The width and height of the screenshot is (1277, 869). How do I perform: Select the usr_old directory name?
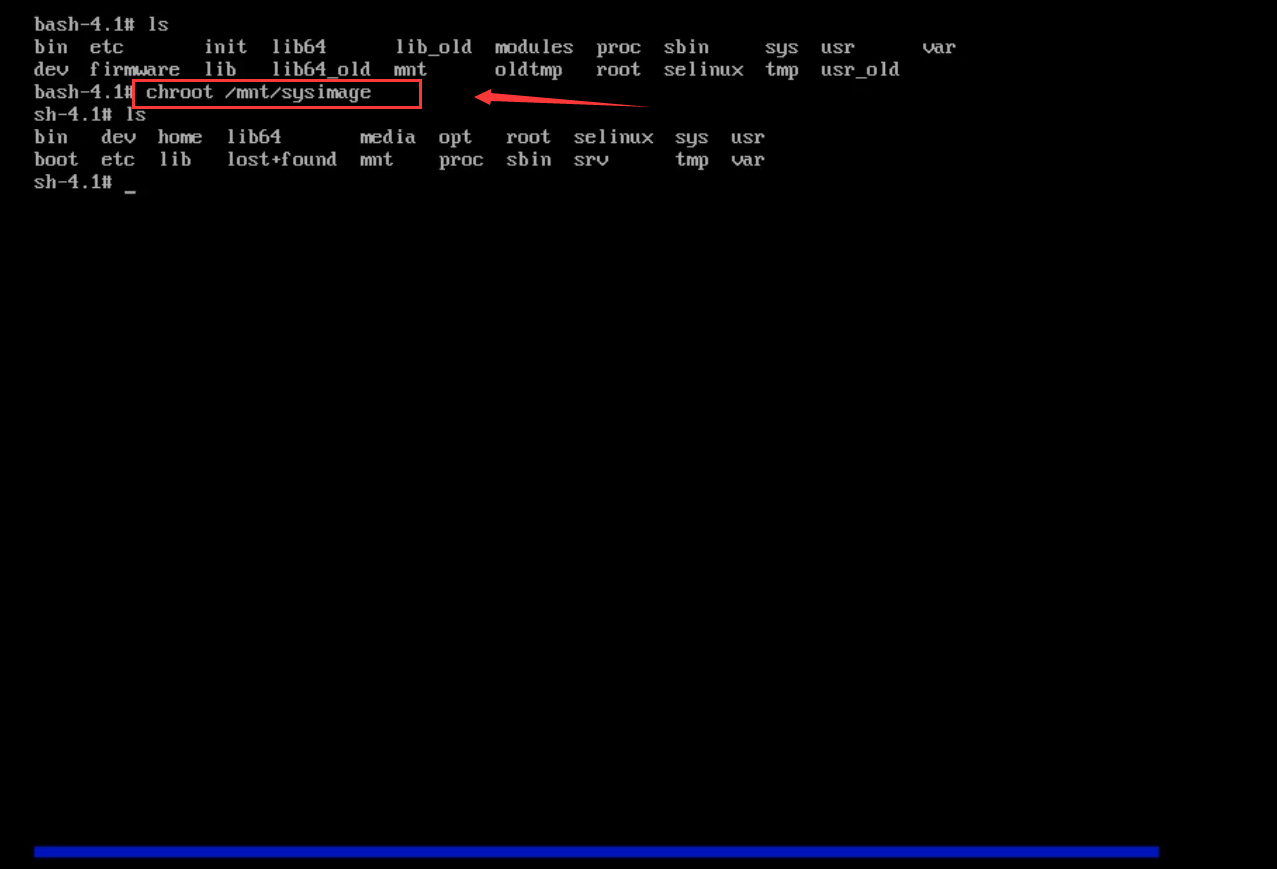coord(859,69)
